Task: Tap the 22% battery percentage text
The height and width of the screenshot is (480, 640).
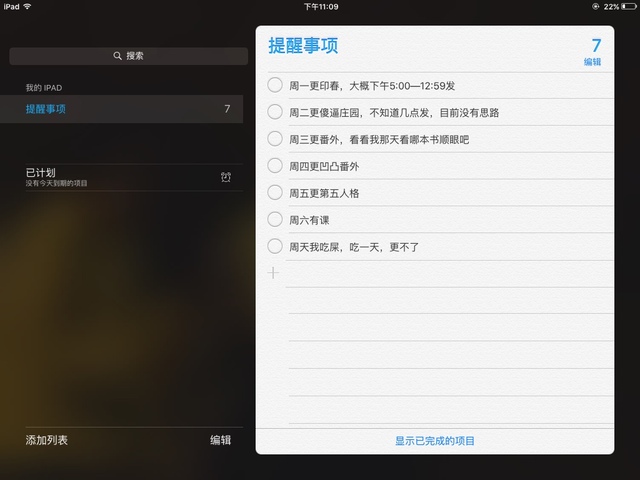Action: [x=611, y=7]
